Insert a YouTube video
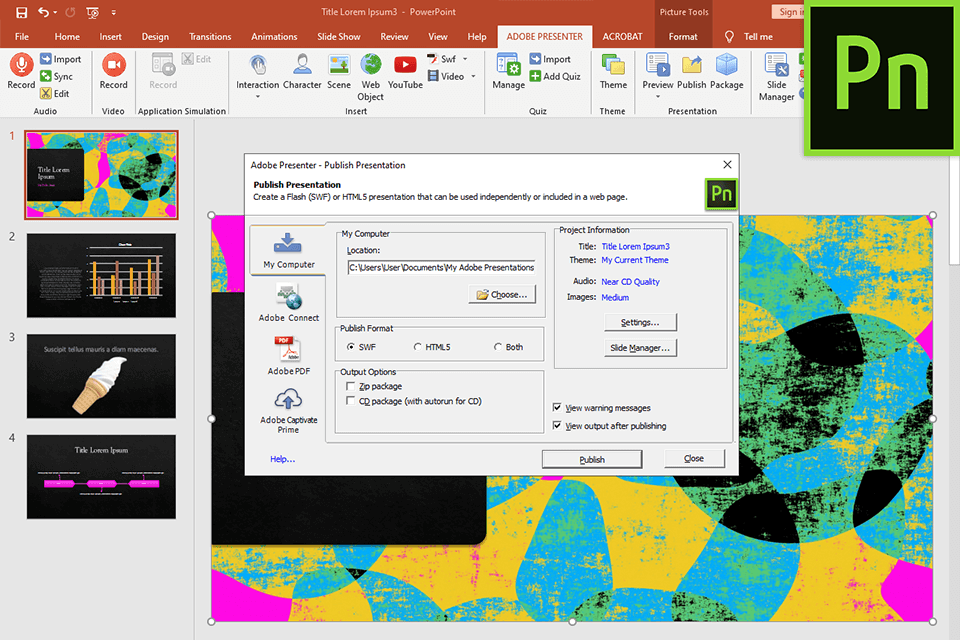 click(405, 72)
